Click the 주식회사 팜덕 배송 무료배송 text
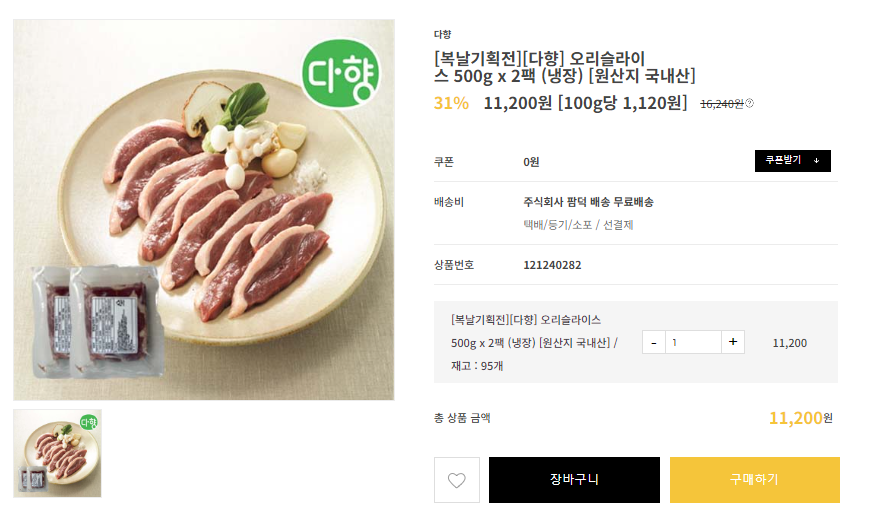The height and width of the screenshot is (518, 895). tap(588, 202)
